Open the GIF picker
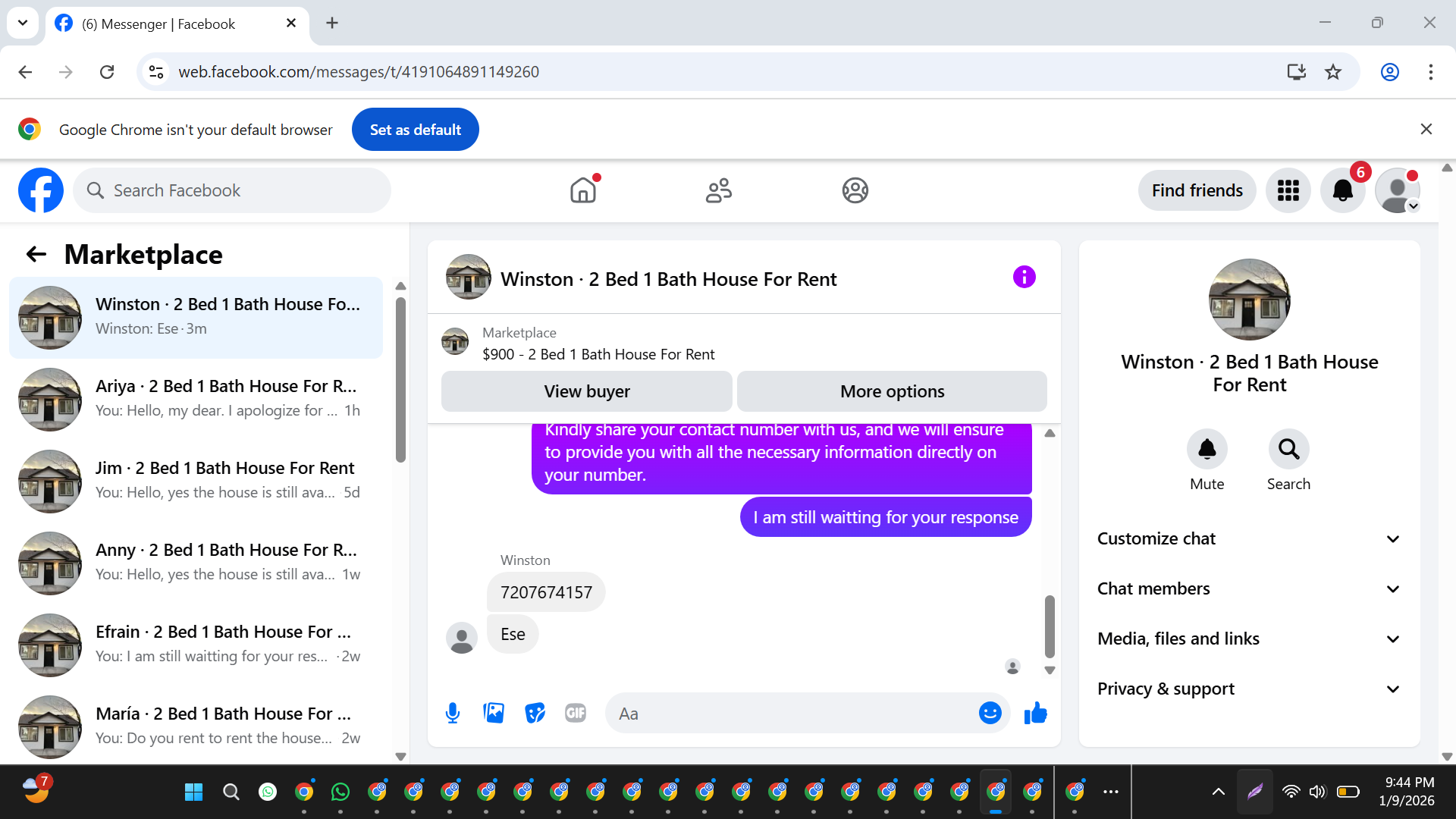Image resolution: width=1456 pixels, height=819 pixels. click(x=576, y=713)
